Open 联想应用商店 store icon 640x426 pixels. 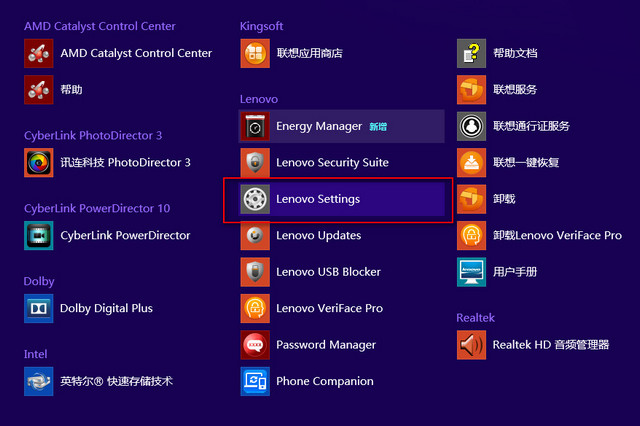click(x=255, y=53)
